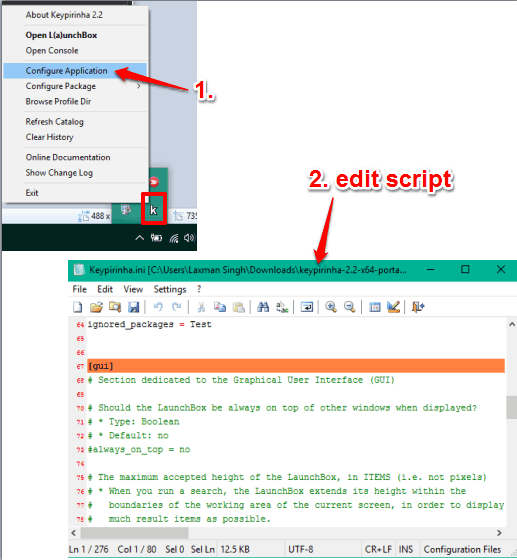This screenshot has height=560, width=517.
Task: Click the New document toolbar icon
Action: tap(77, 307)
